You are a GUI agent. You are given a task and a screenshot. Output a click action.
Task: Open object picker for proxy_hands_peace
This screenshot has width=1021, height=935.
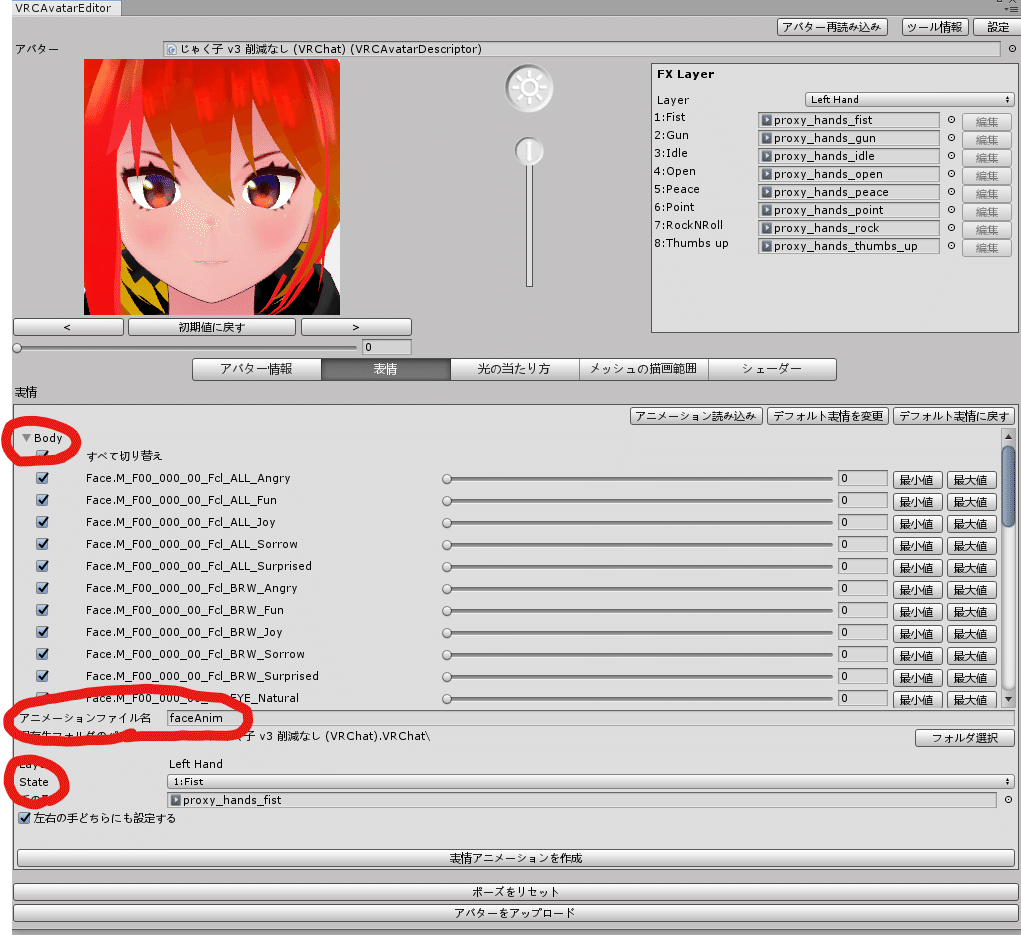pyautogui.click(x=951, y=192)
